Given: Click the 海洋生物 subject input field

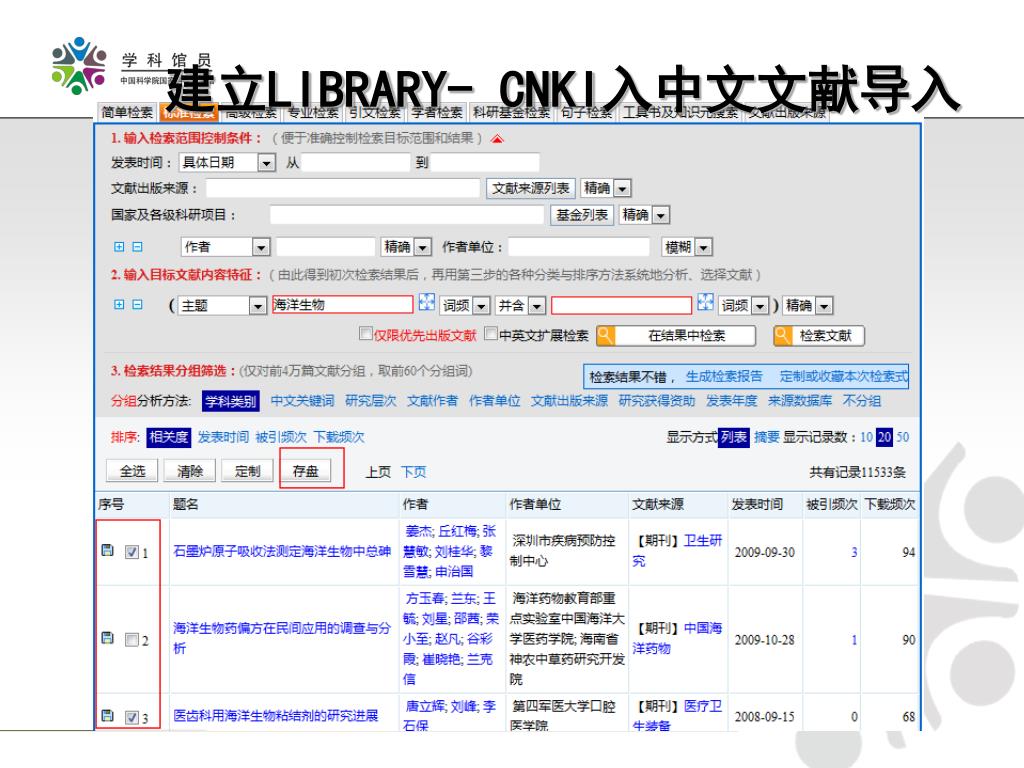Looking at the screenshot, I should (342, 304).
